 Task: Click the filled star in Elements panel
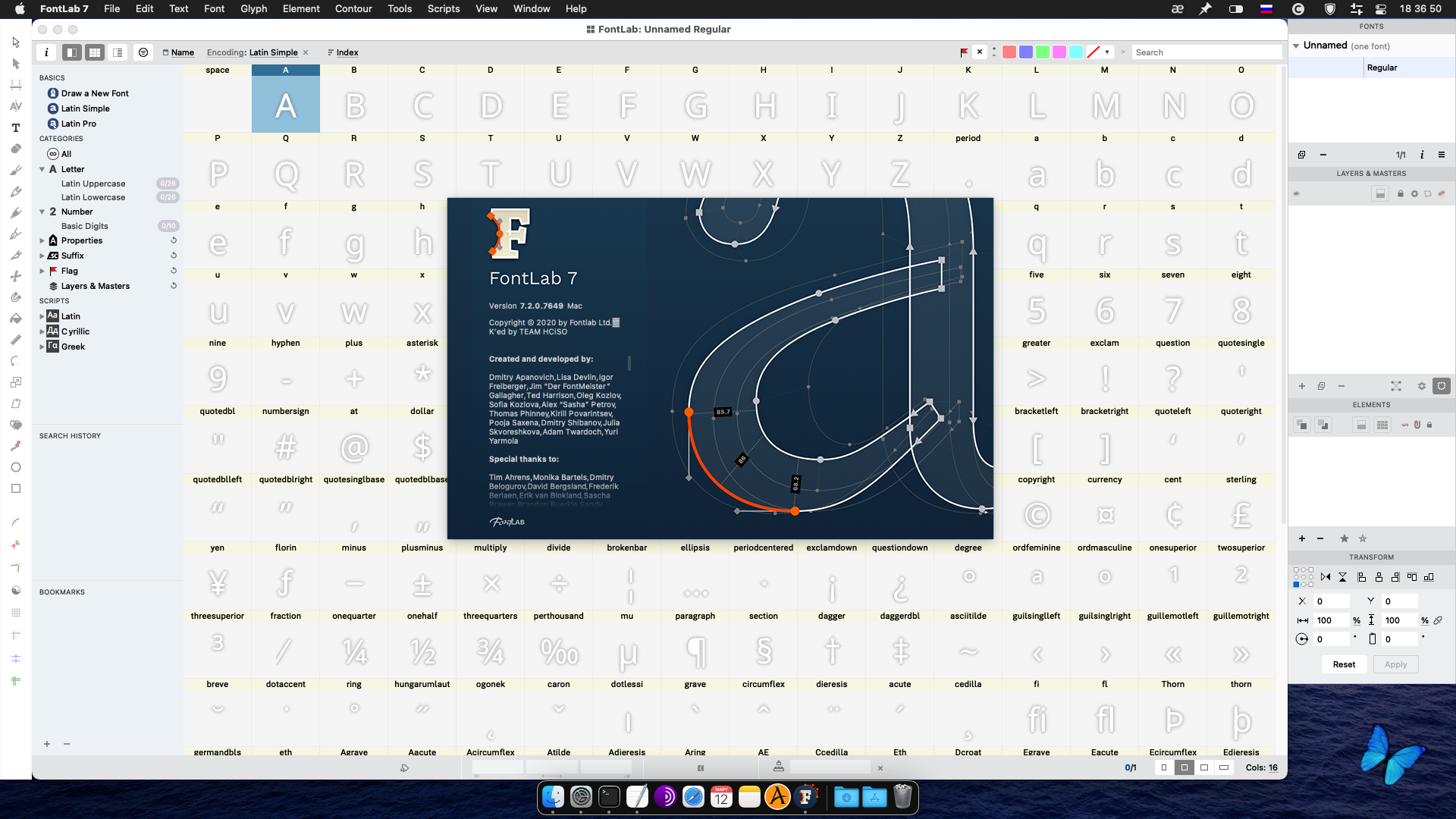(1345, 538)
